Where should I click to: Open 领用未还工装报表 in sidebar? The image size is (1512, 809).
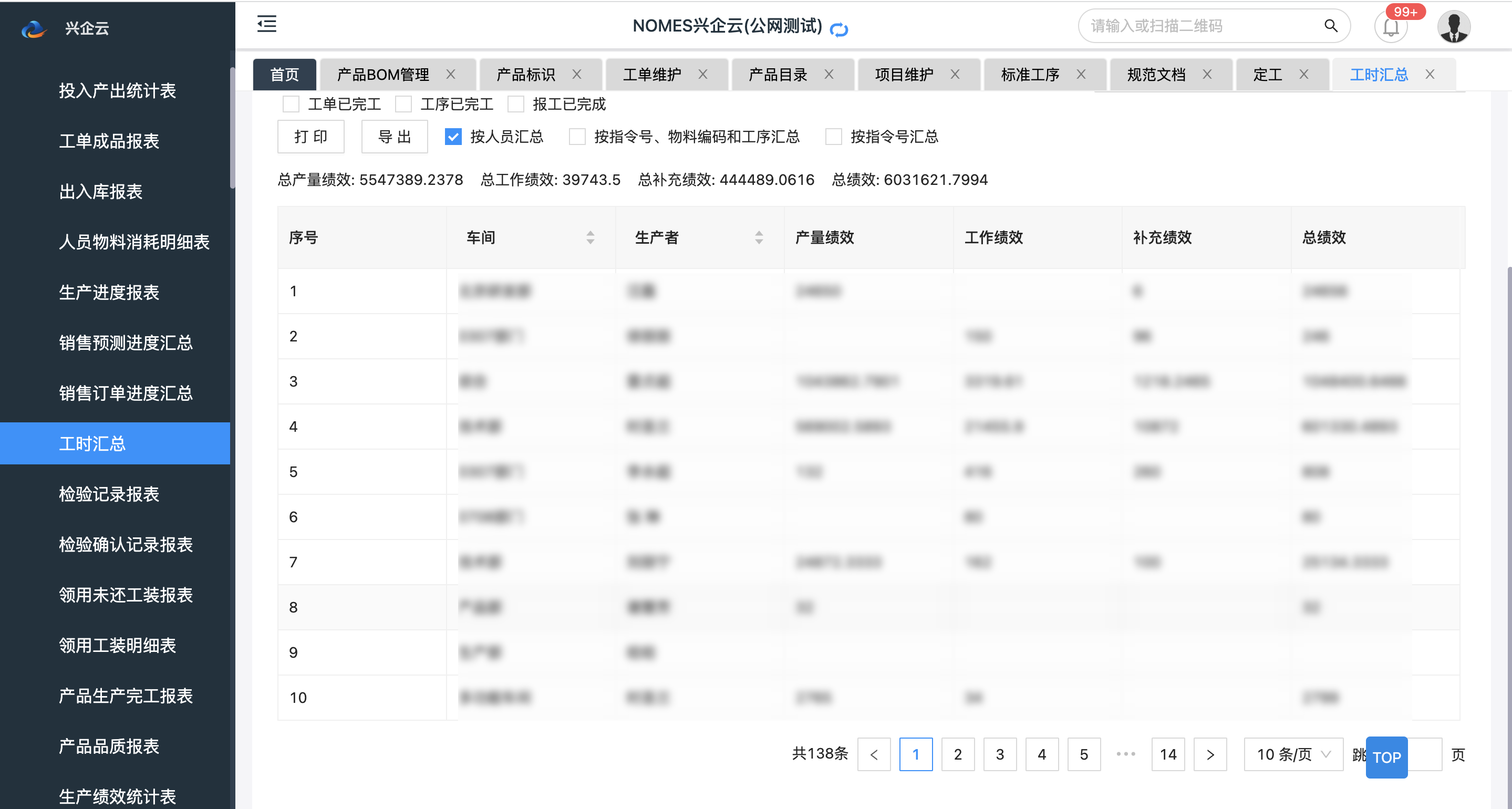click(126, 595)
